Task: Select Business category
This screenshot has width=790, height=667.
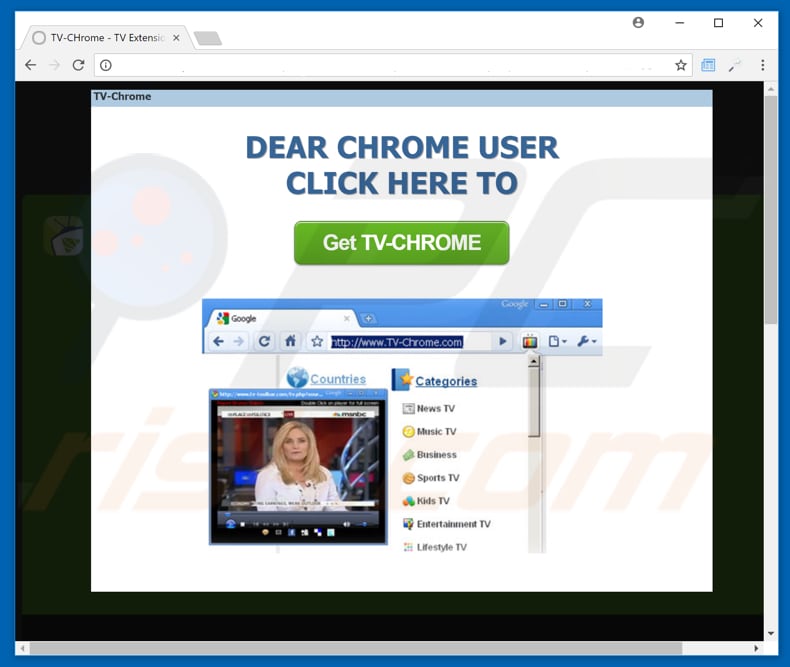Action: point(436,455)
